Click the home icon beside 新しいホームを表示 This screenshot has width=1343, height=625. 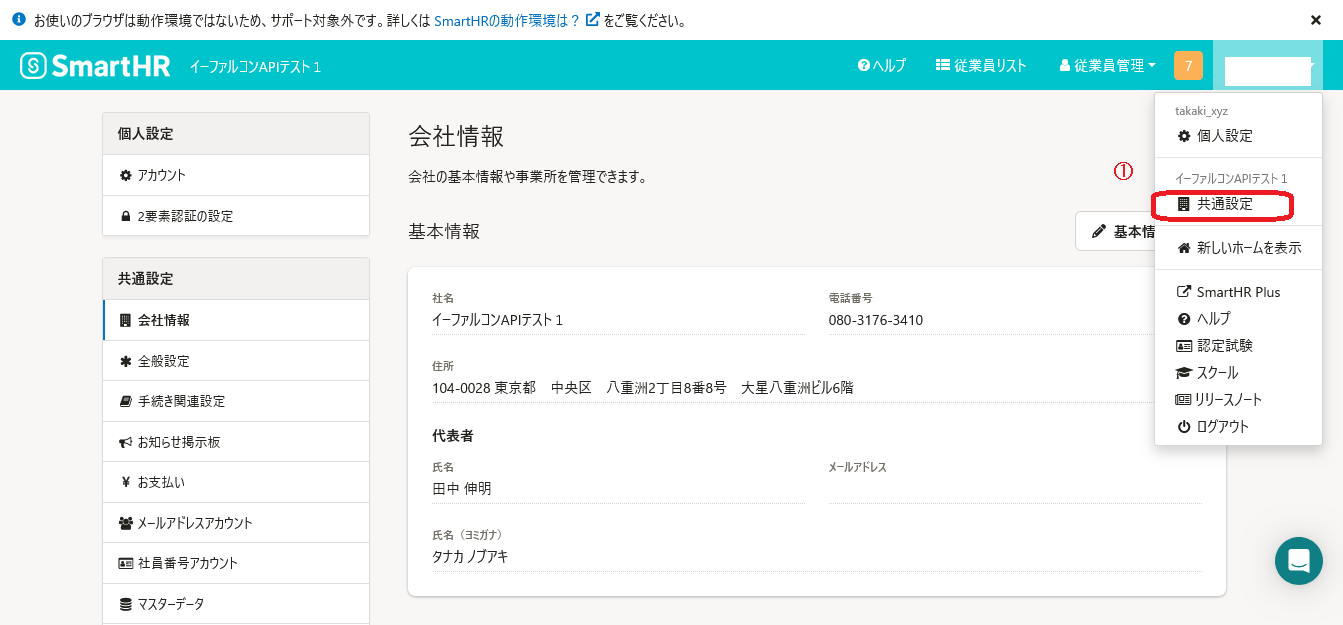pyautogui.click(x=1184, y=248)
